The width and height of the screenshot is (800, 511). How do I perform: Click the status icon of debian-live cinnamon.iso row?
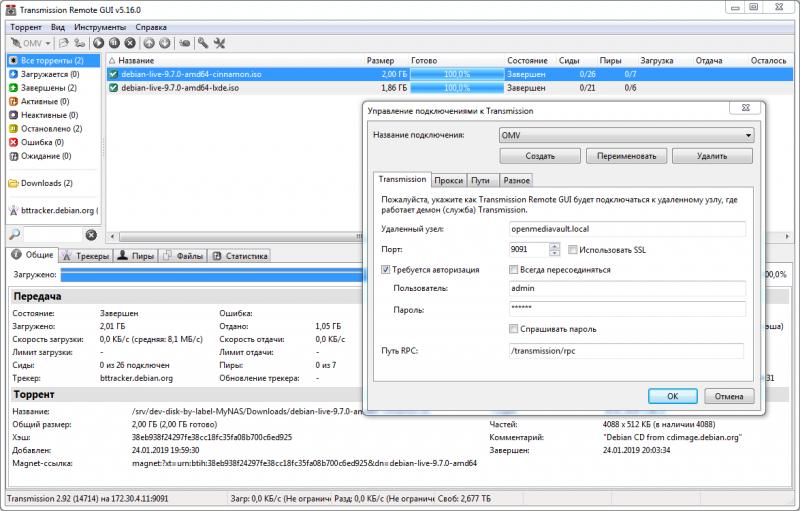(x=113, y=74)
